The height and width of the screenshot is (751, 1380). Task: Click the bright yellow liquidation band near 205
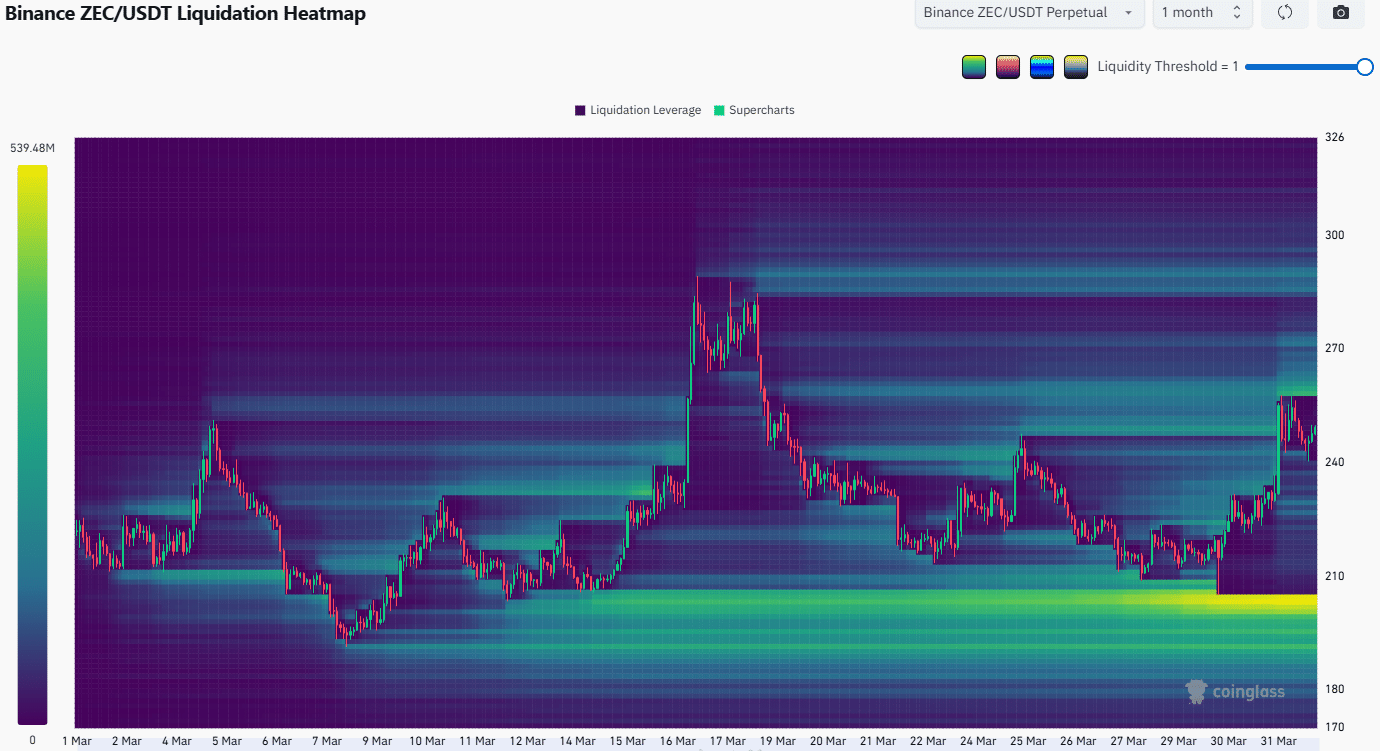(1250, 601)
